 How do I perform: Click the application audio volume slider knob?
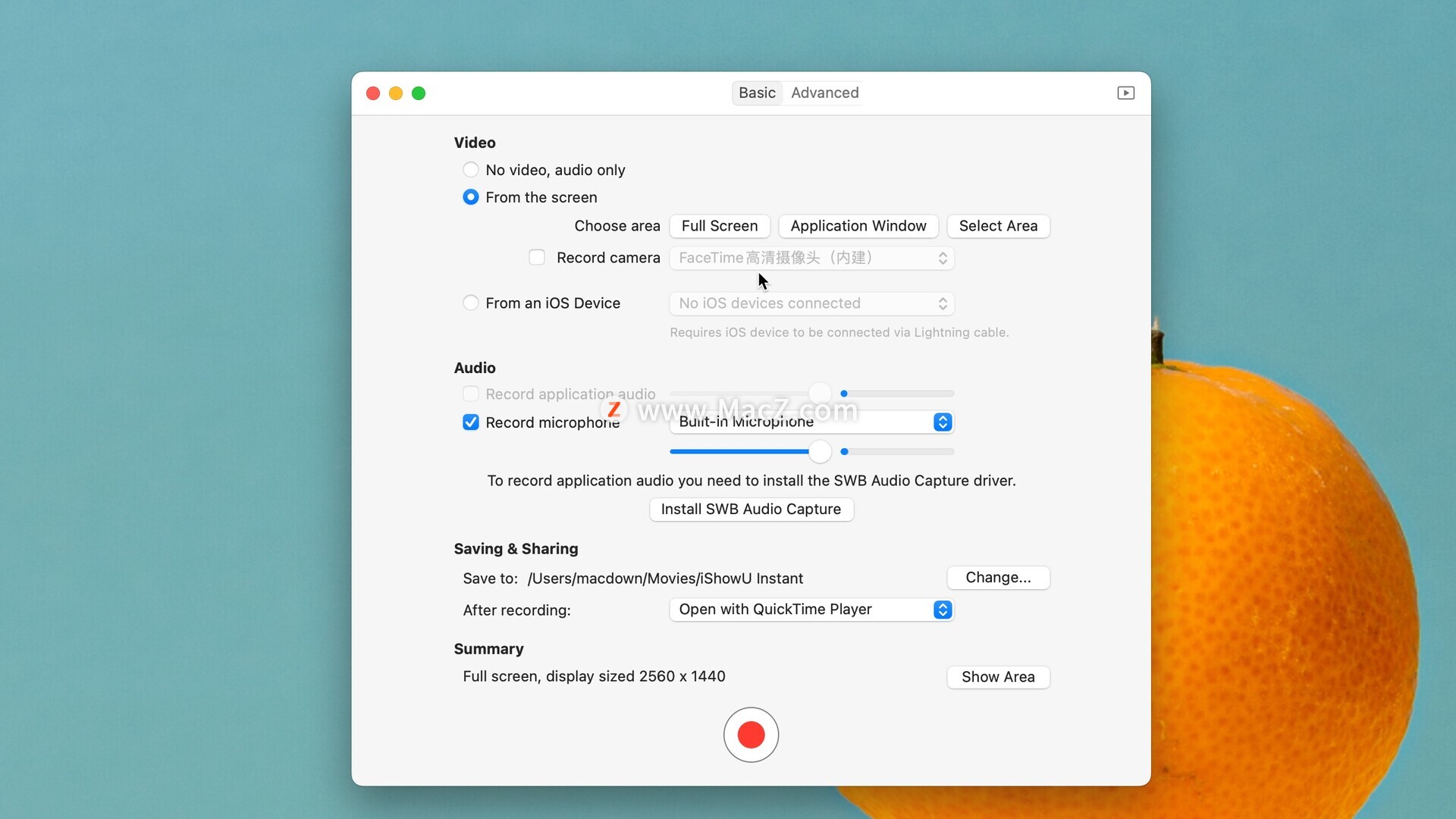(x=820, y=393)
